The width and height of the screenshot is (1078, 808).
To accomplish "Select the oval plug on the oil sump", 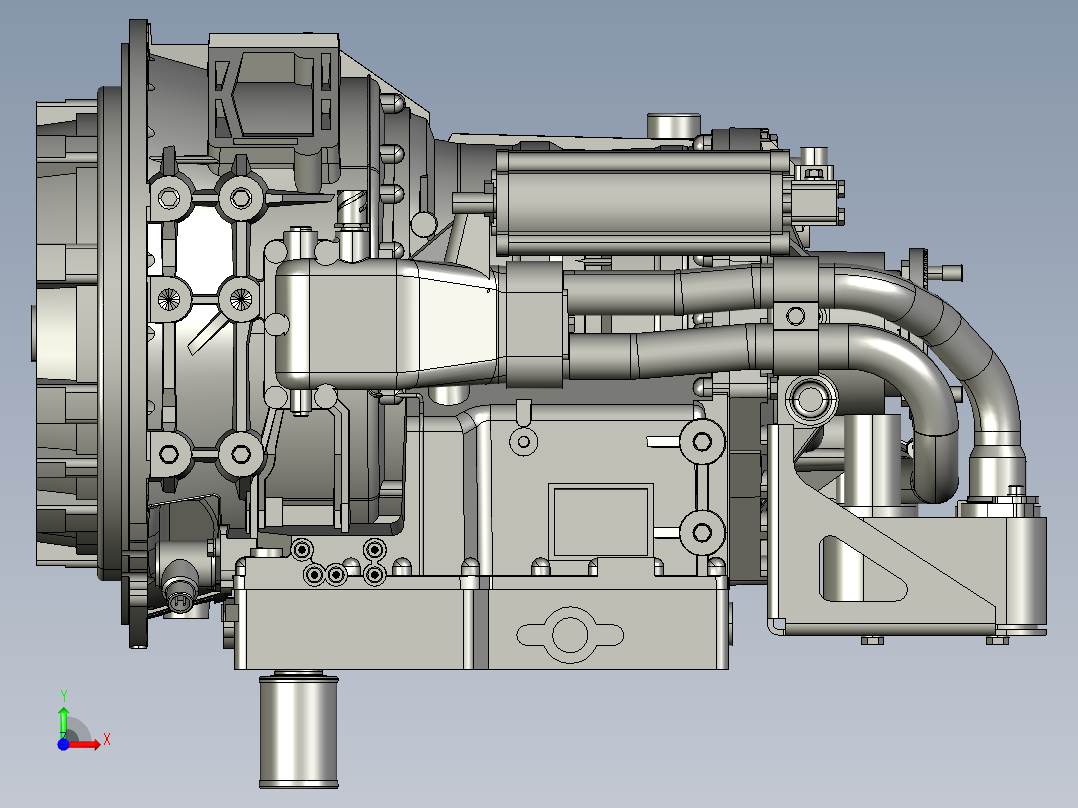I will pyautogui.click(x=570, y=634).
